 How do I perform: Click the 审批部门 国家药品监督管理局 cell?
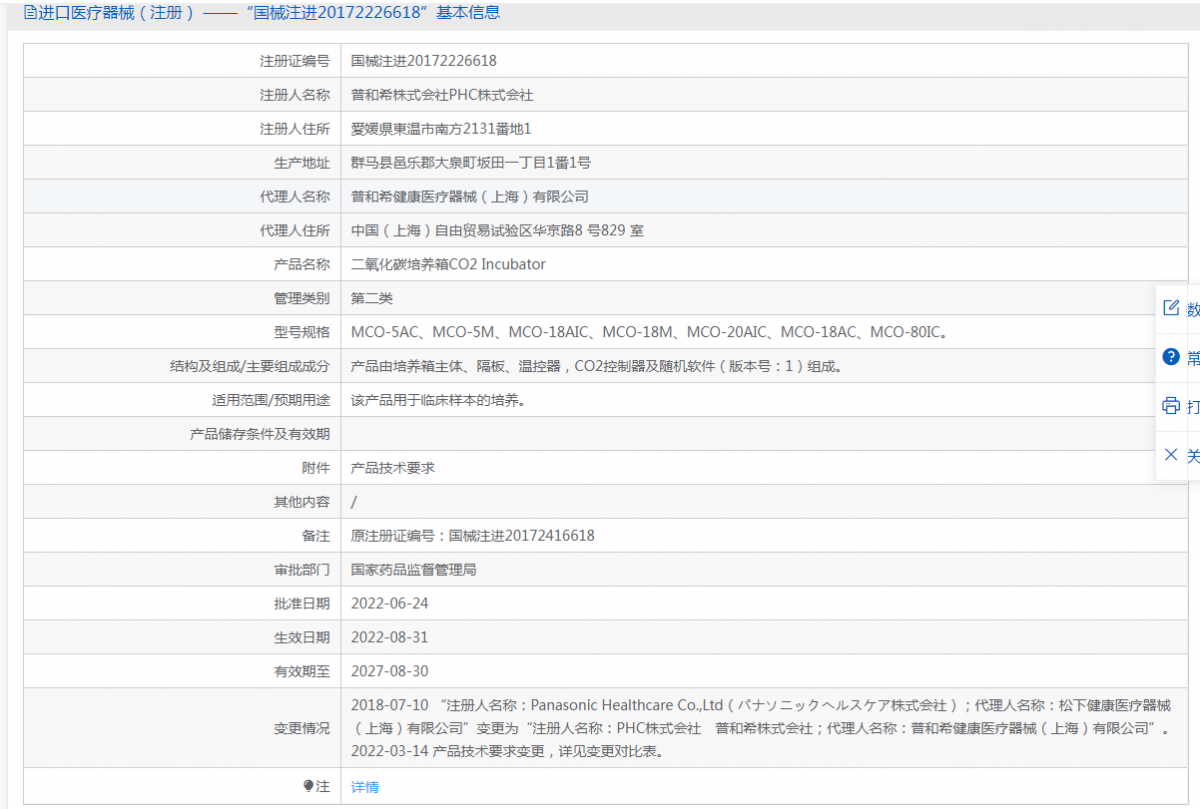pos(419,569)
